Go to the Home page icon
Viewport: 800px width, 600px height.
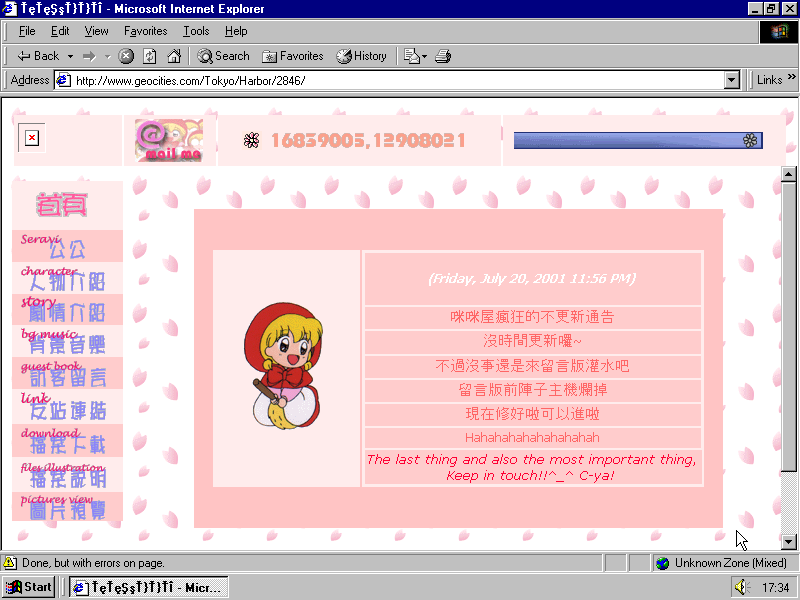174,56
